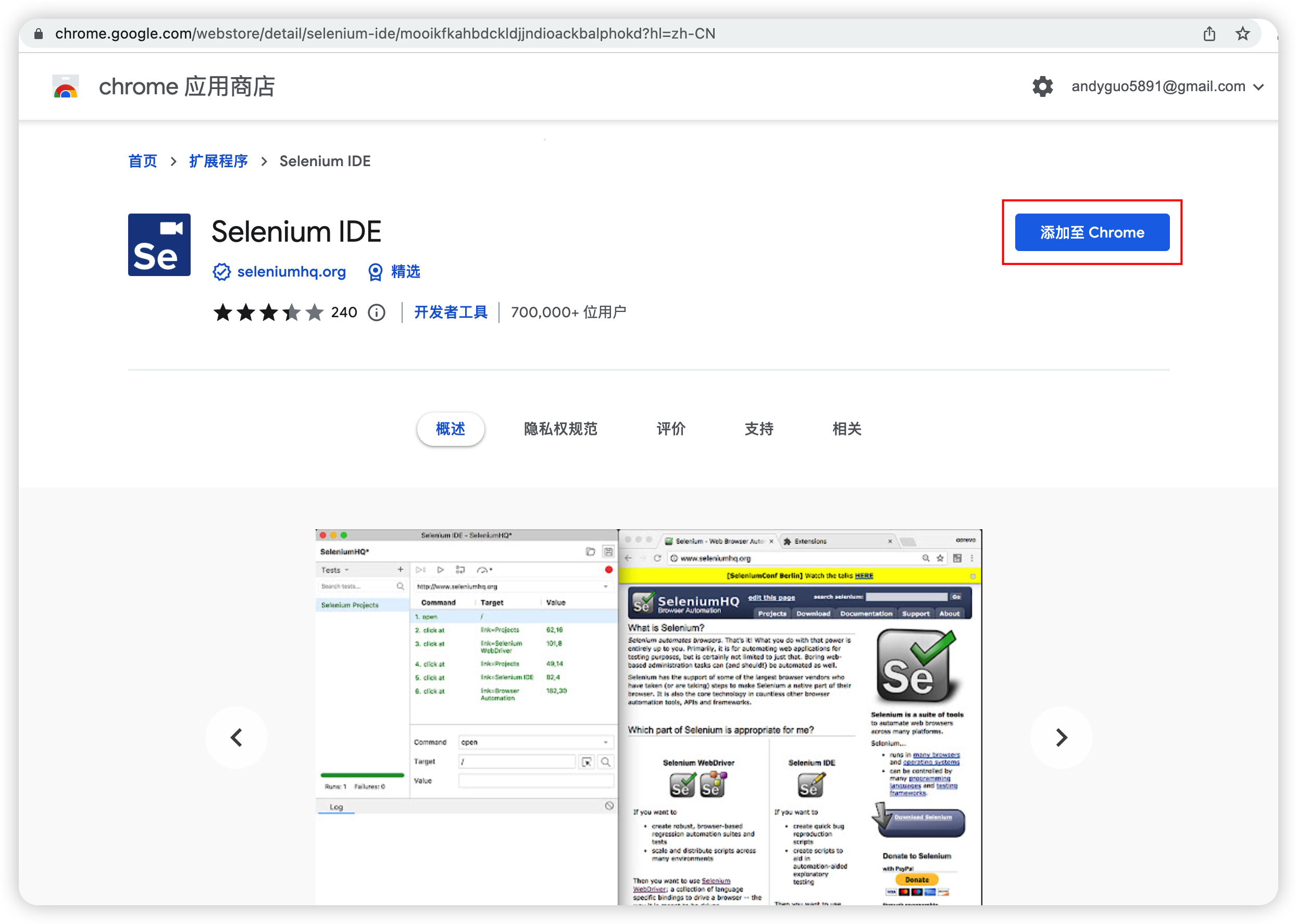Bookmark this page with the star icon
Viewport: 1297px width, 924px height.
pos(1242,34)
